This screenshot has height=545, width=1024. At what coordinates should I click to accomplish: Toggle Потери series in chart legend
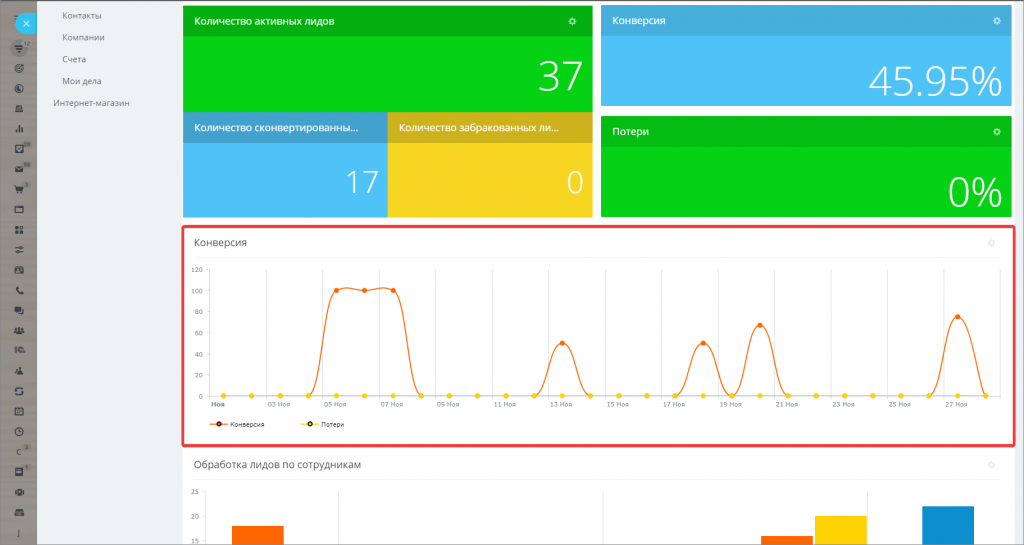click(x=331, y=424)
